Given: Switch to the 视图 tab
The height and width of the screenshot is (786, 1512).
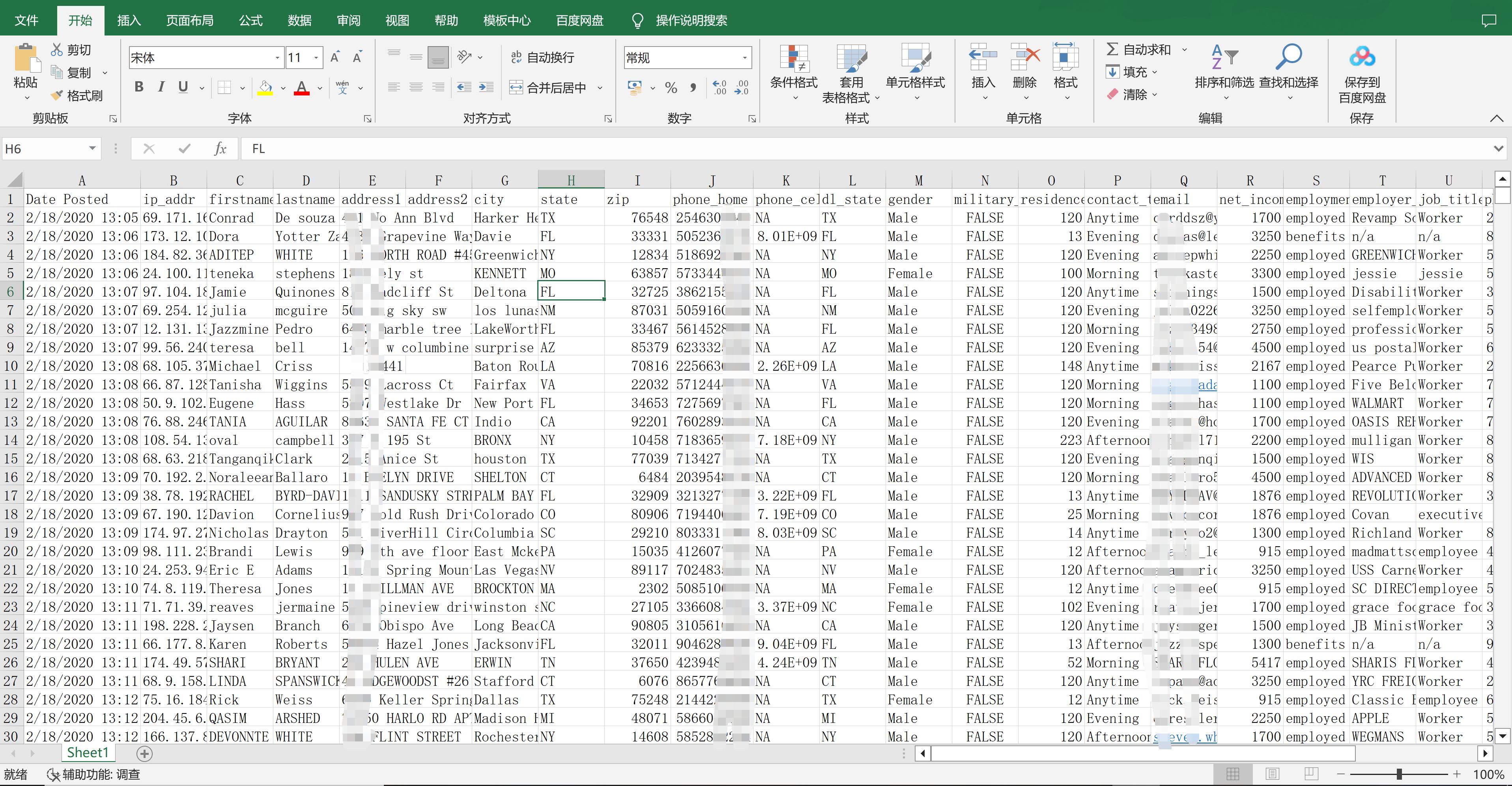Looking at the screenshot, I should coord(397,21).
